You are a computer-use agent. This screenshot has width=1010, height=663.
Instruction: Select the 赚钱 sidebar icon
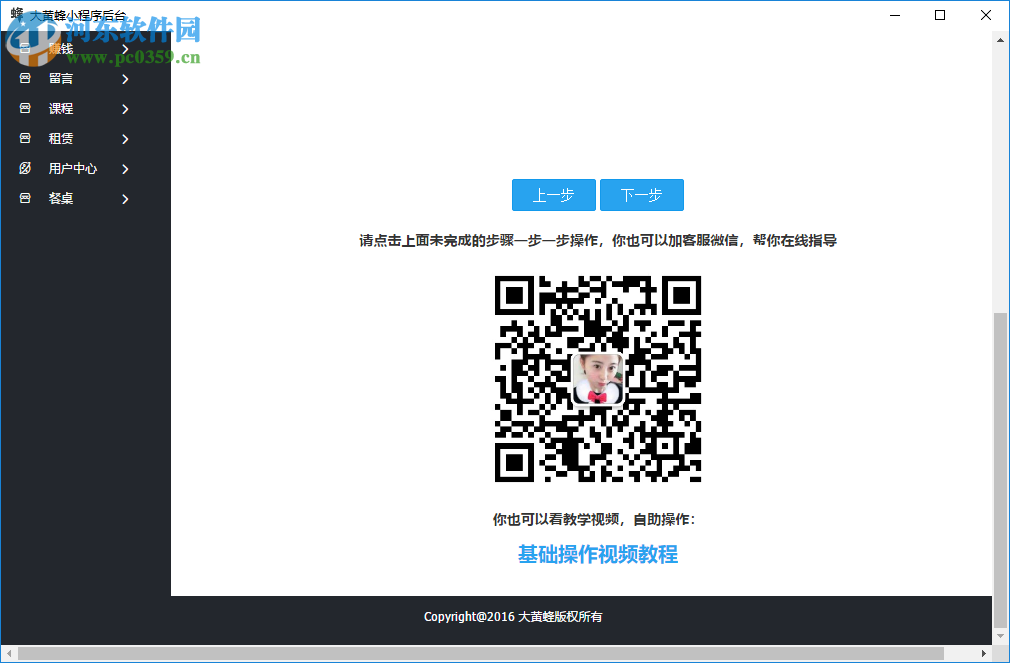tap(24, 48)
